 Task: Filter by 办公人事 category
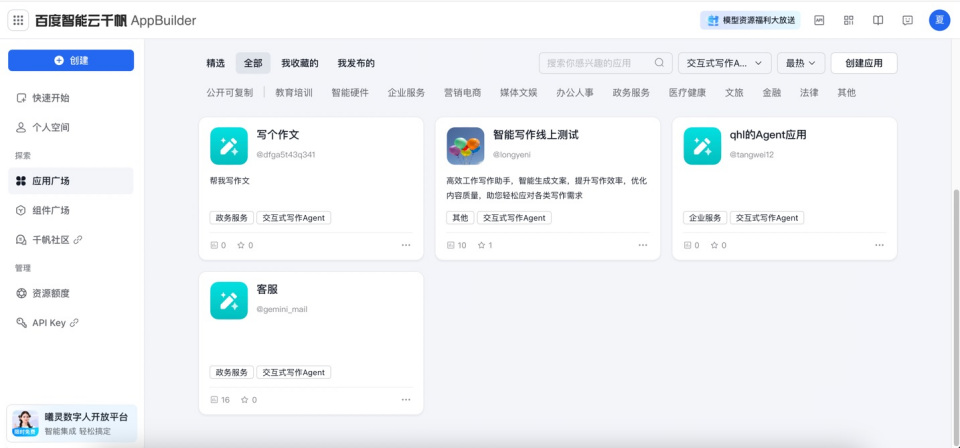point(575,93)
